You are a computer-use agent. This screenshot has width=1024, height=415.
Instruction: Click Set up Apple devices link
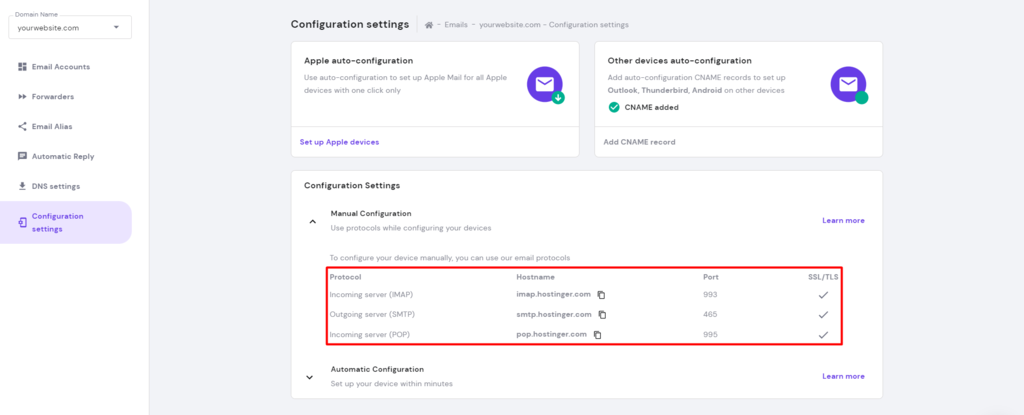pyautogui.click(x=339, y=142)
